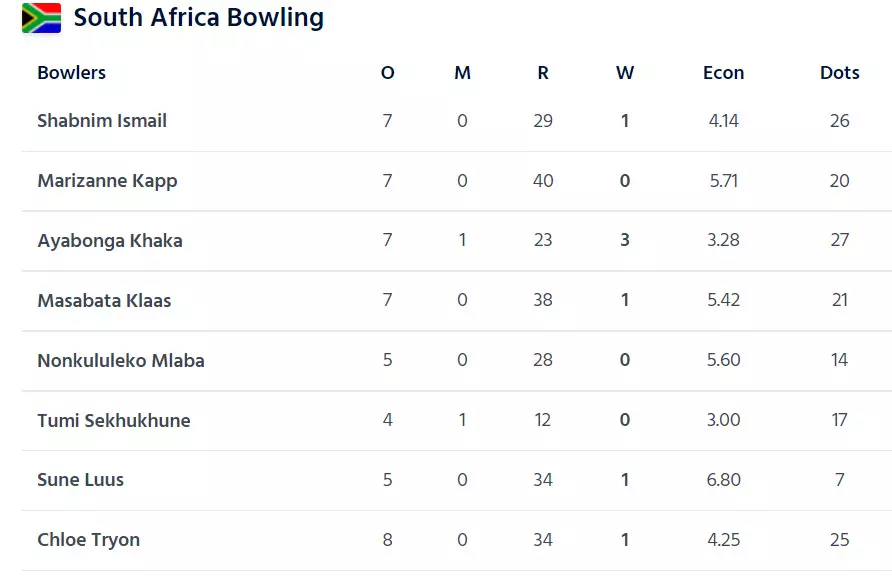Click on Masabata Klaas name

104,301
